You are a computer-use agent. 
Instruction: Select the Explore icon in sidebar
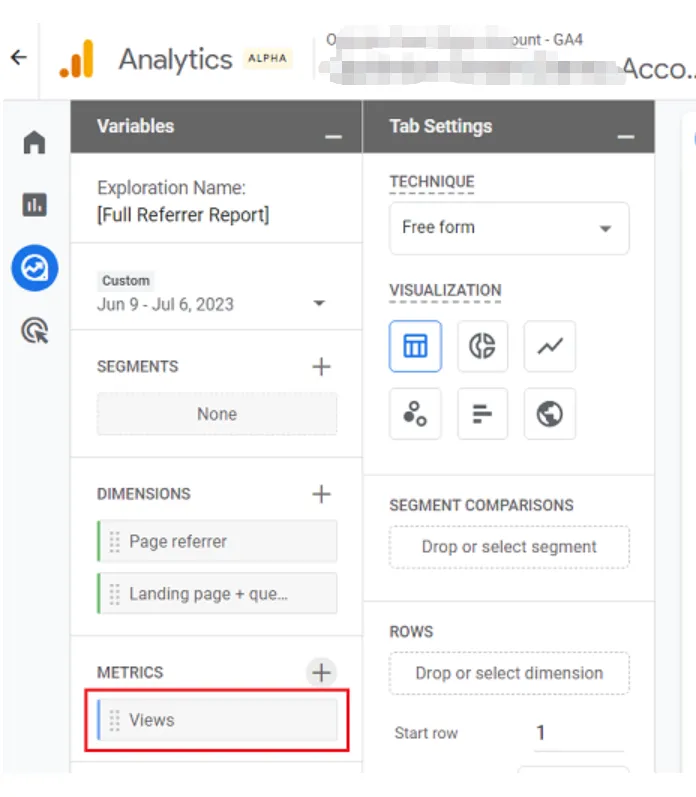(x=35, y=268)
